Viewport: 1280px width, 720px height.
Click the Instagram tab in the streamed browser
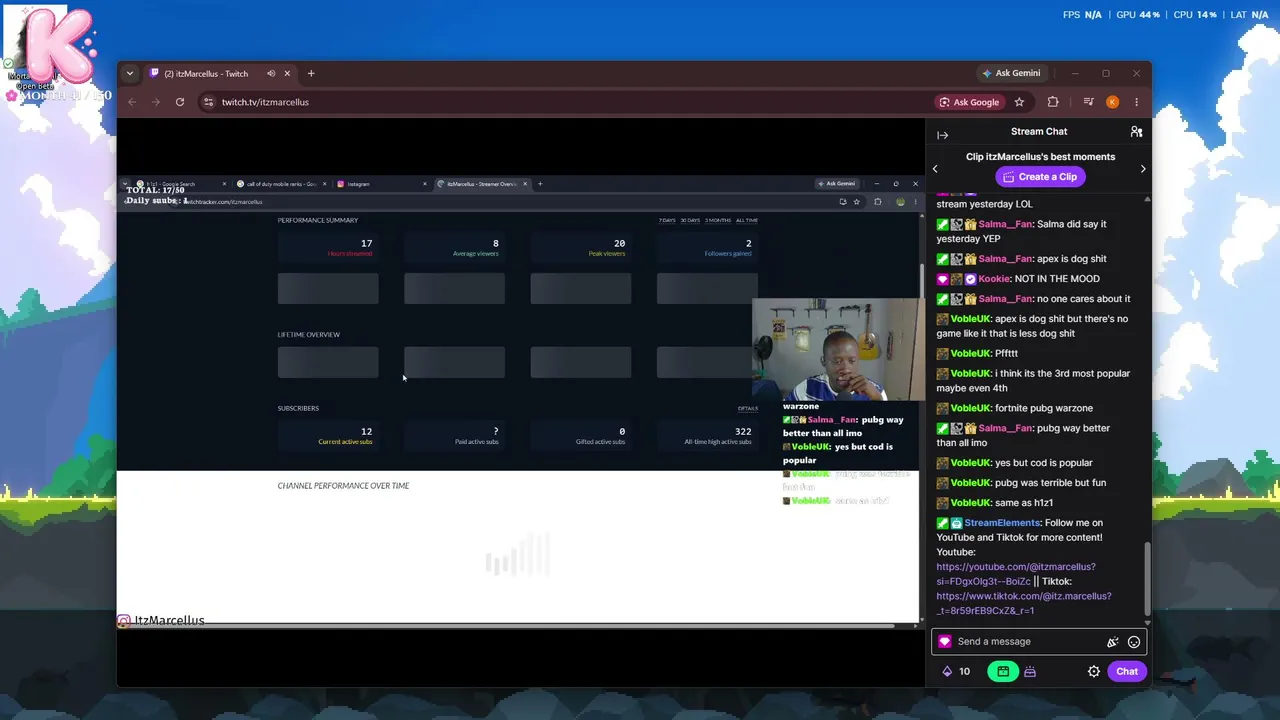point(382,184)
